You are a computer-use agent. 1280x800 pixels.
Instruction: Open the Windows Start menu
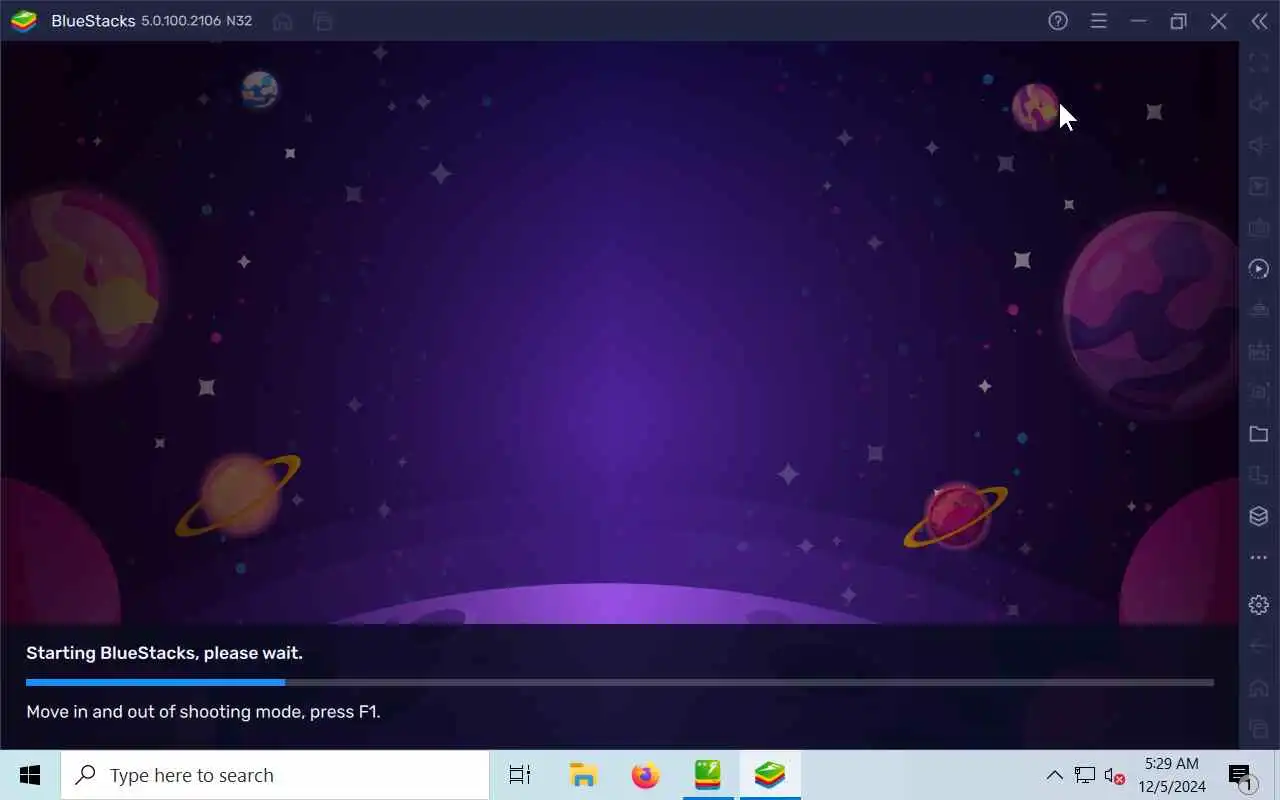(x=30, y=775)
